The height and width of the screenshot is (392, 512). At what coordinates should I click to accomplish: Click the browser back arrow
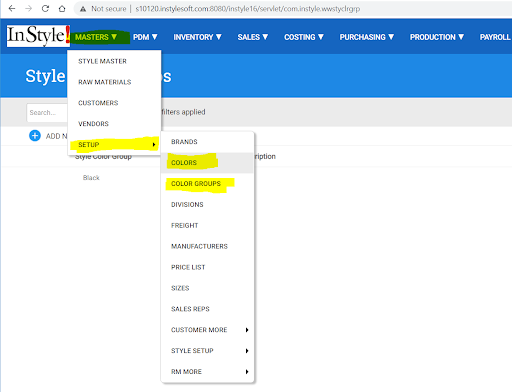point(12,9)
